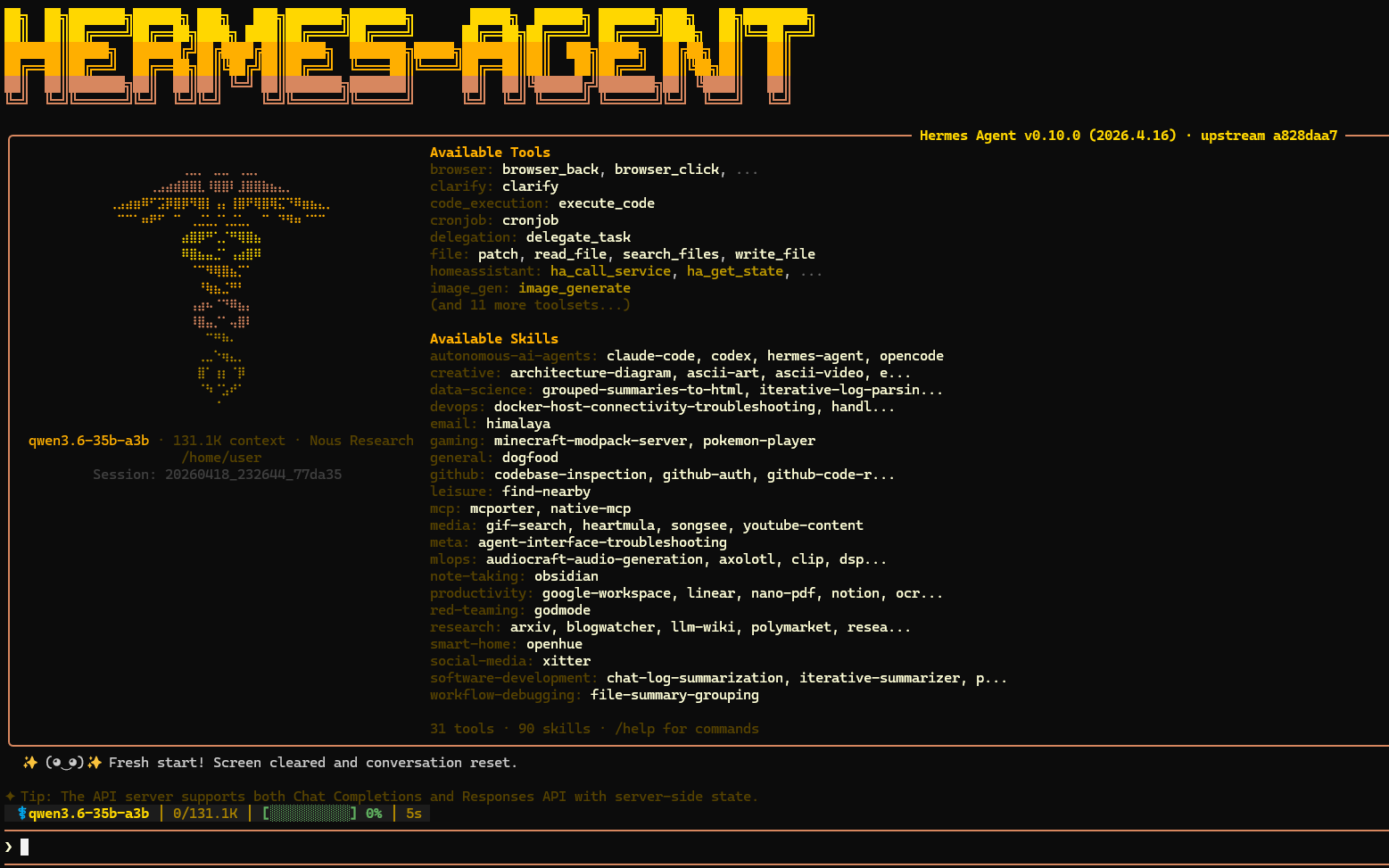Click the grouped-summaries-to-html skill
This screenshot has height=868, width=1389.
(x=642, y=390)
